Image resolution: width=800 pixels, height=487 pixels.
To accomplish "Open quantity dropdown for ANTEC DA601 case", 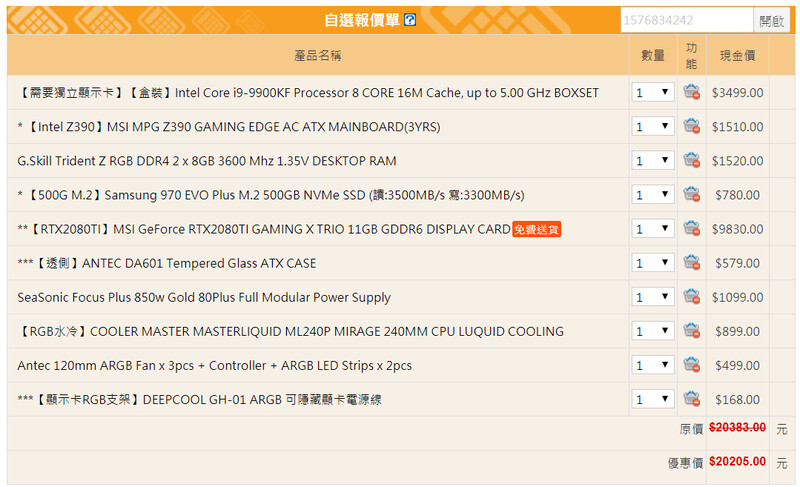I will click(653, 263).
